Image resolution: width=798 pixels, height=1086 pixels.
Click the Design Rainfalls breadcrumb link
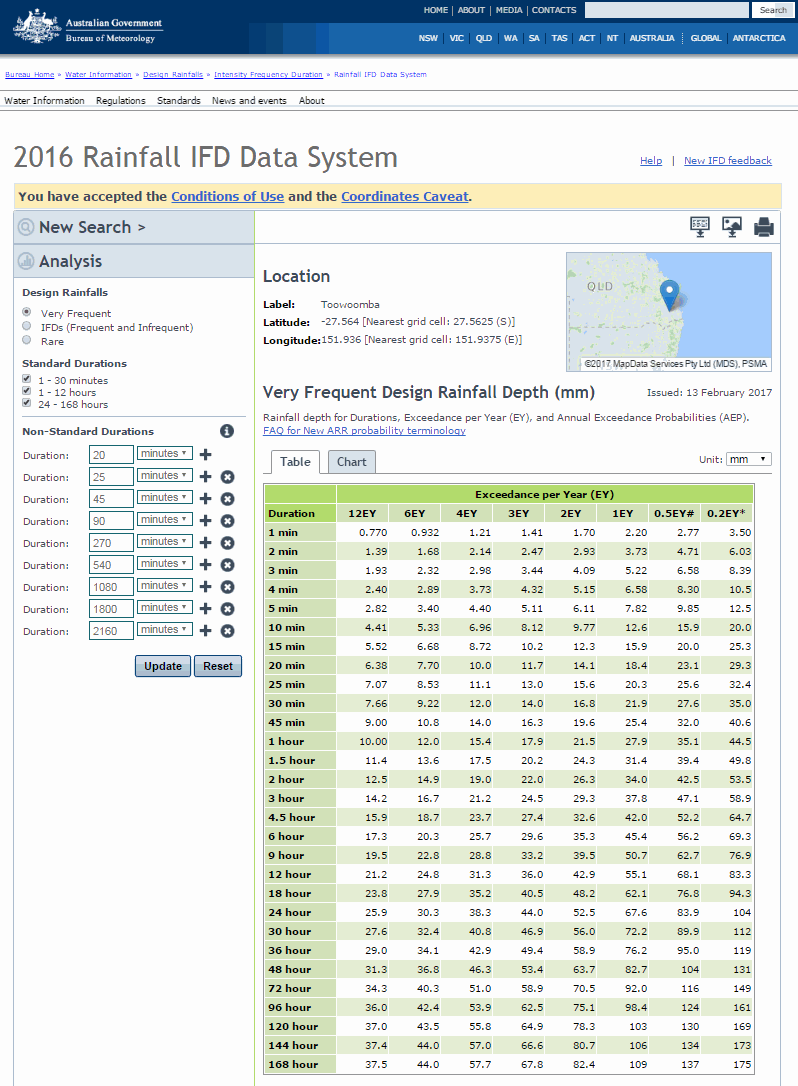[x=173, y=75]
